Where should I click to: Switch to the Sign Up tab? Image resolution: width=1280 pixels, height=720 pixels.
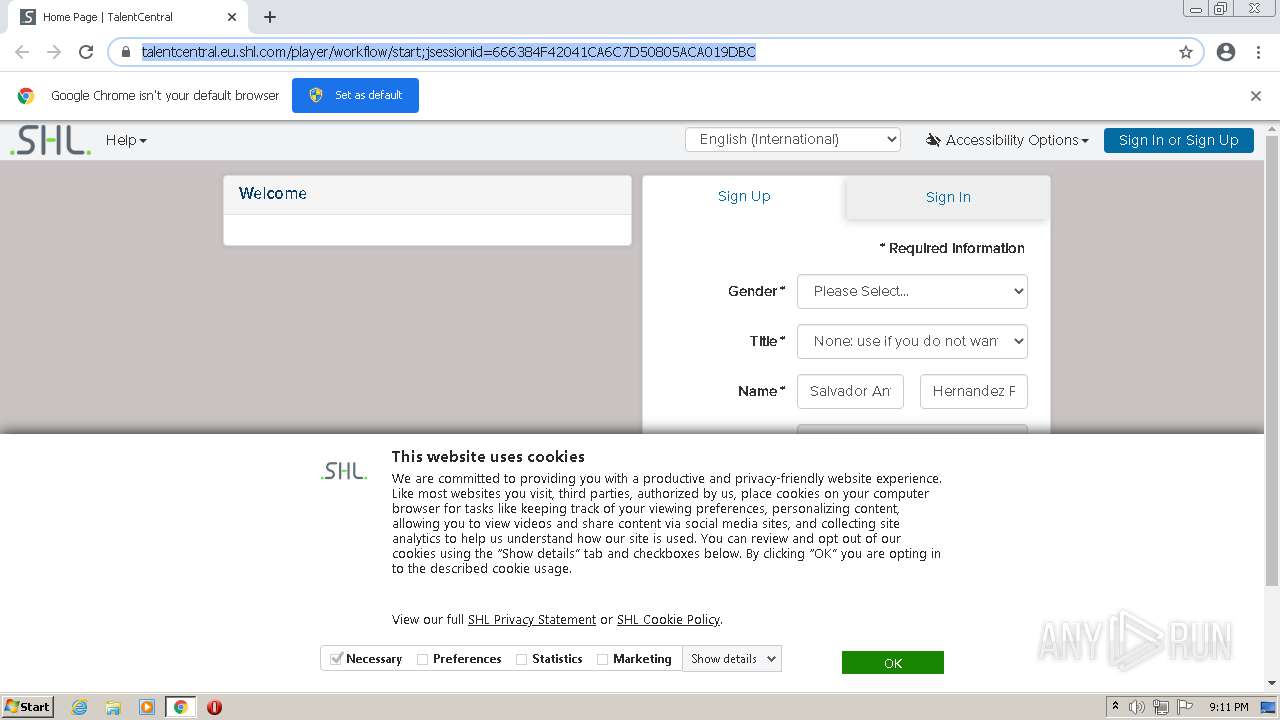(744, 196)
